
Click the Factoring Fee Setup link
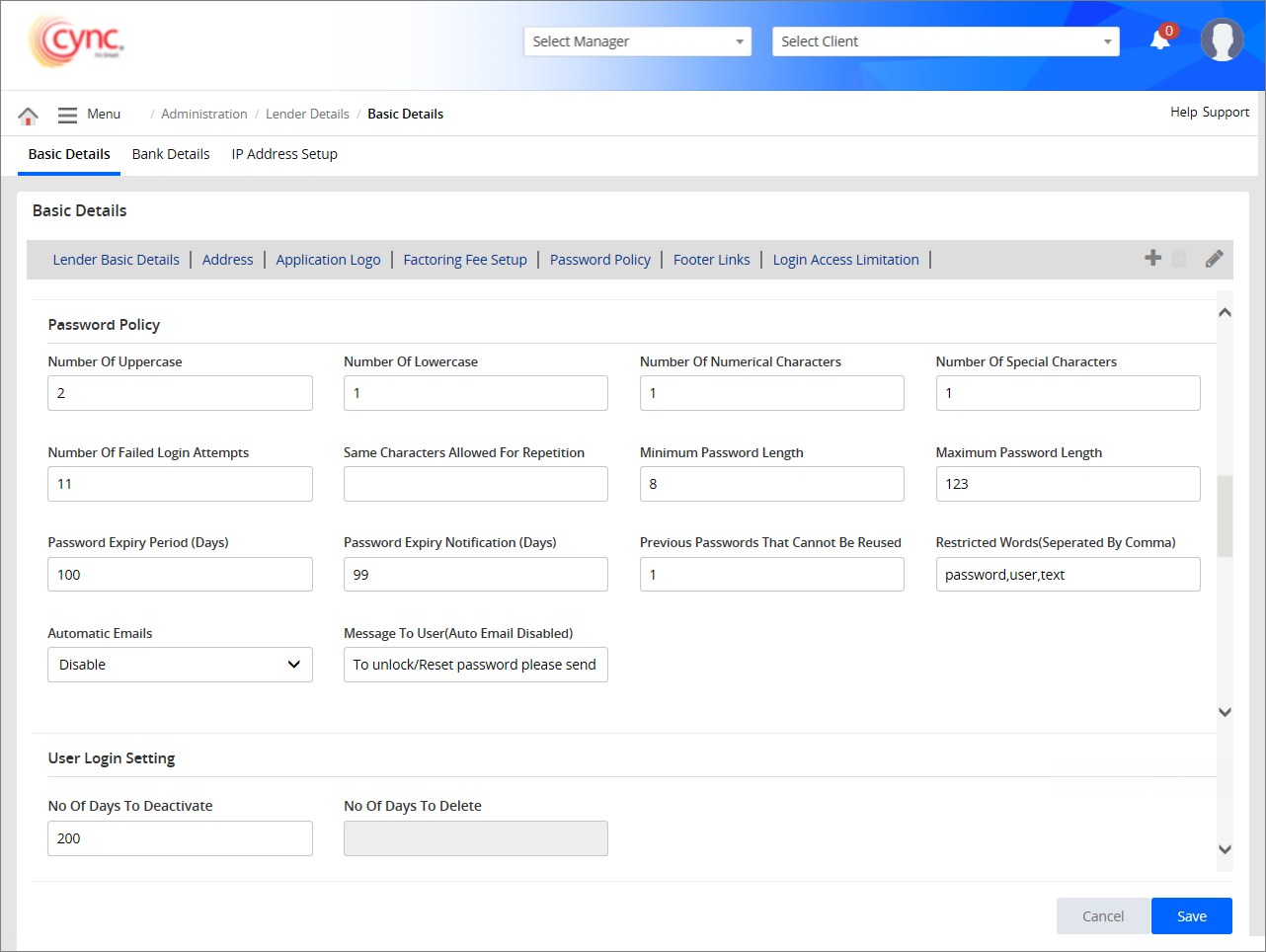click(465, 260)
